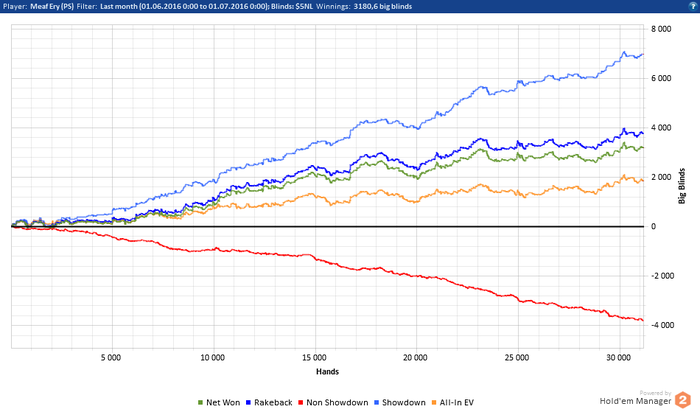
Task: Click the Hands x-axis title
Action: tap(327, 371)
